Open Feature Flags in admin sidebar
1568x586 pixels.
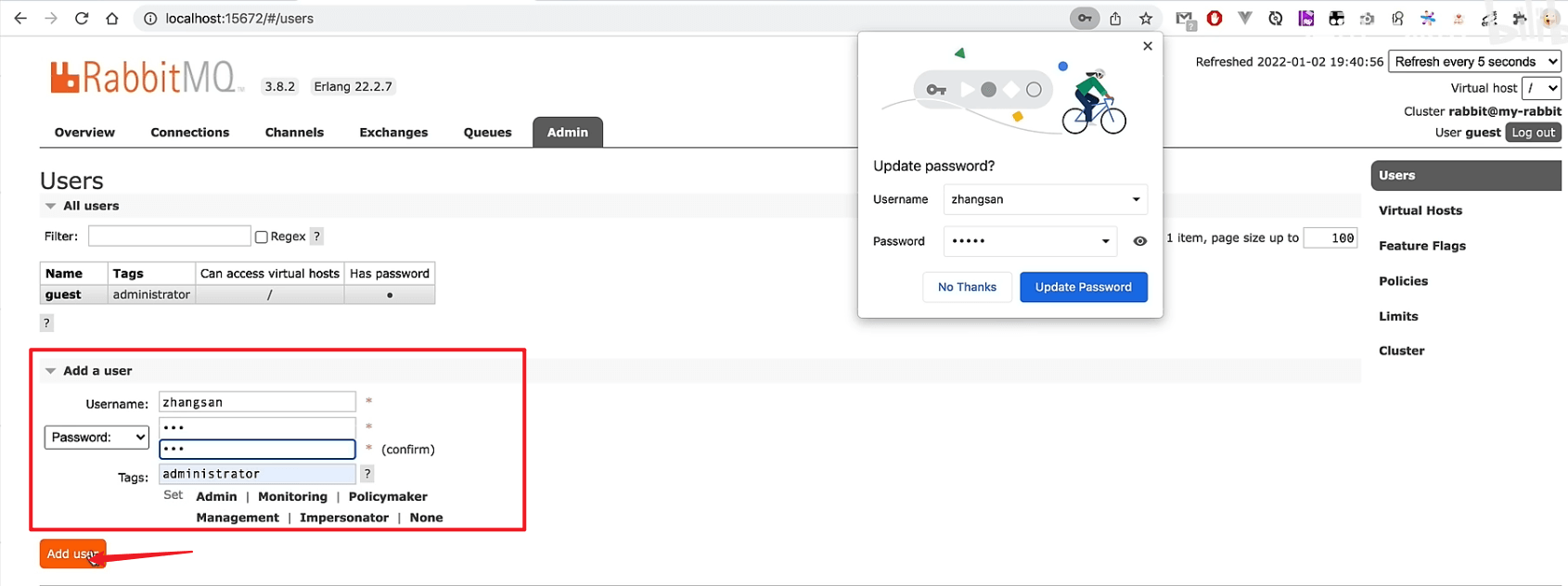click(1422, 246)
